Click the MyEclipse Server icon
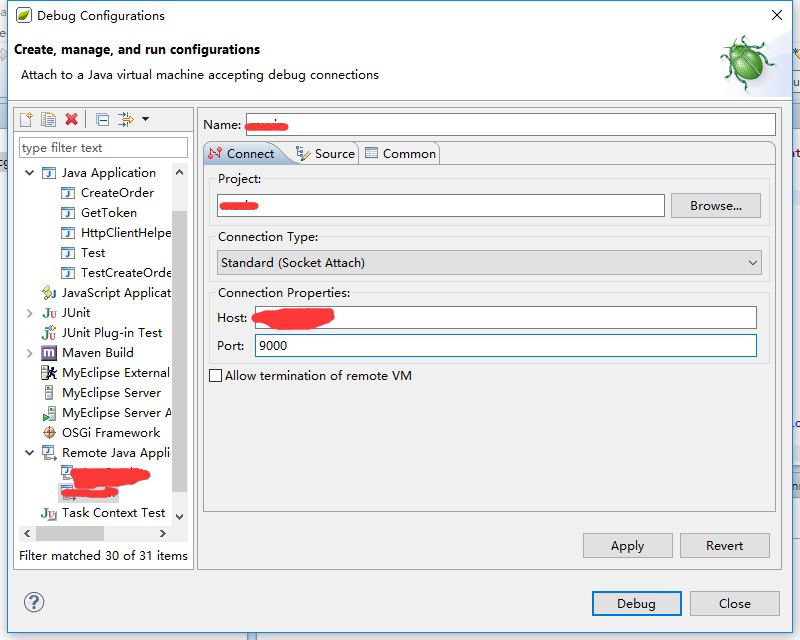The height and width of the screenshot is (640, 800). pyautogui.click(x=49, y=392)
